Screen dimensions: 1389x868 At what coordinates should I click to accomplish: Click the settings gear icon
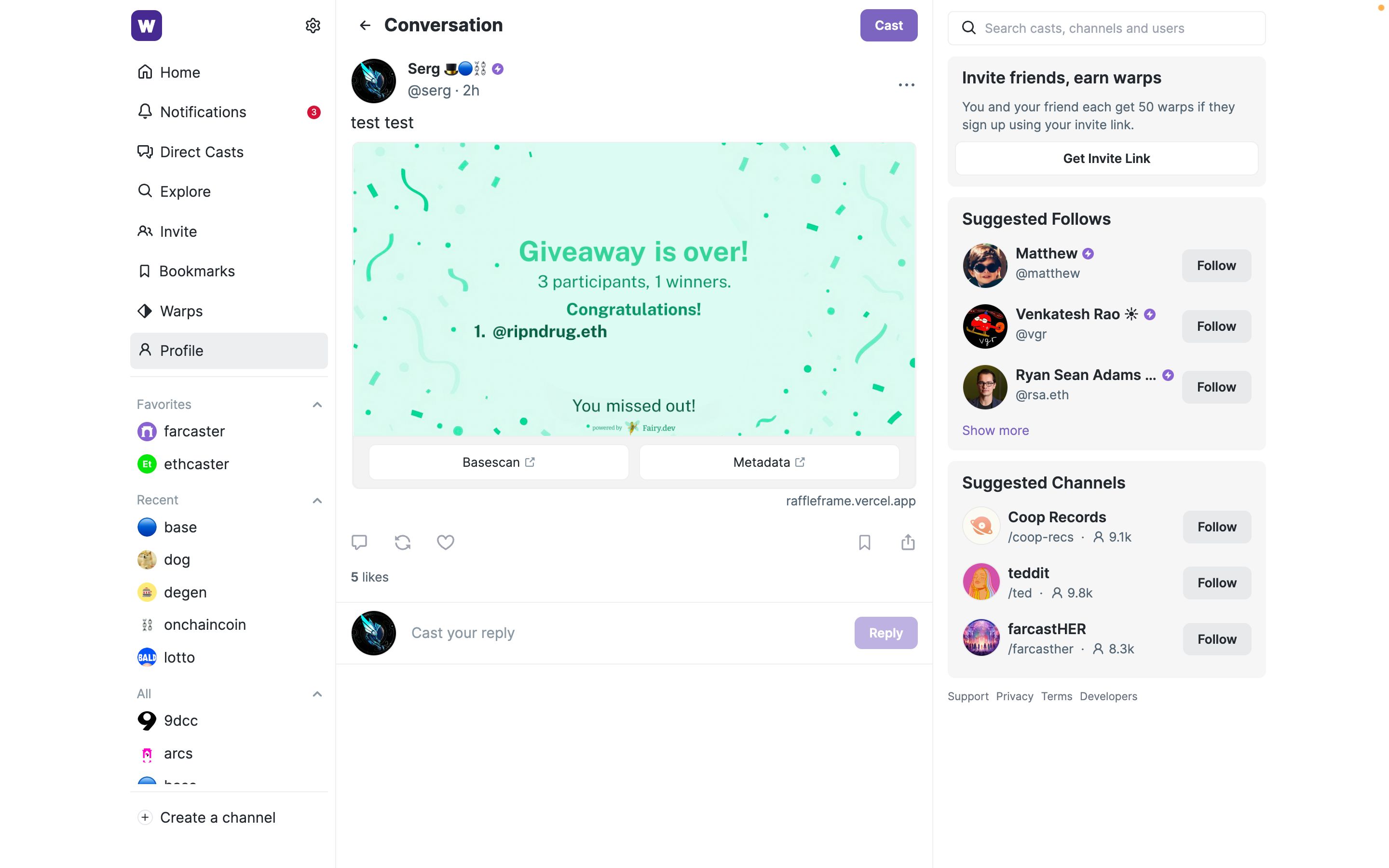[313, 25]
